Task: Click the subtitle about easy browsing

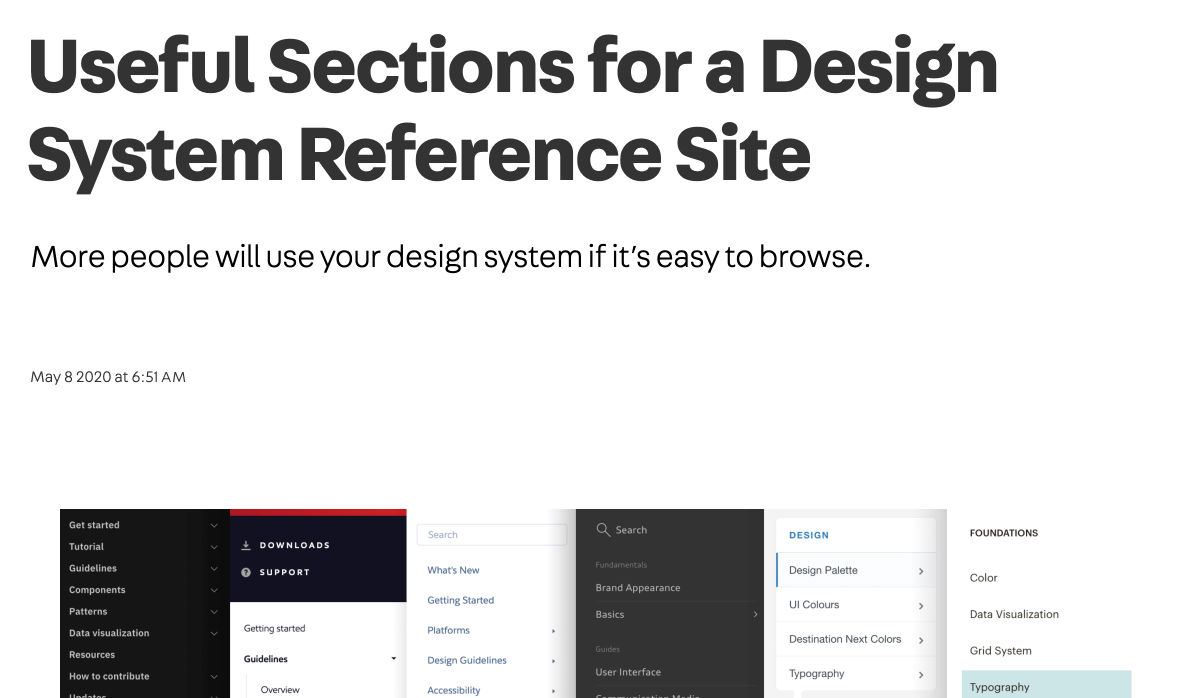Action: (x=451, y=257)
